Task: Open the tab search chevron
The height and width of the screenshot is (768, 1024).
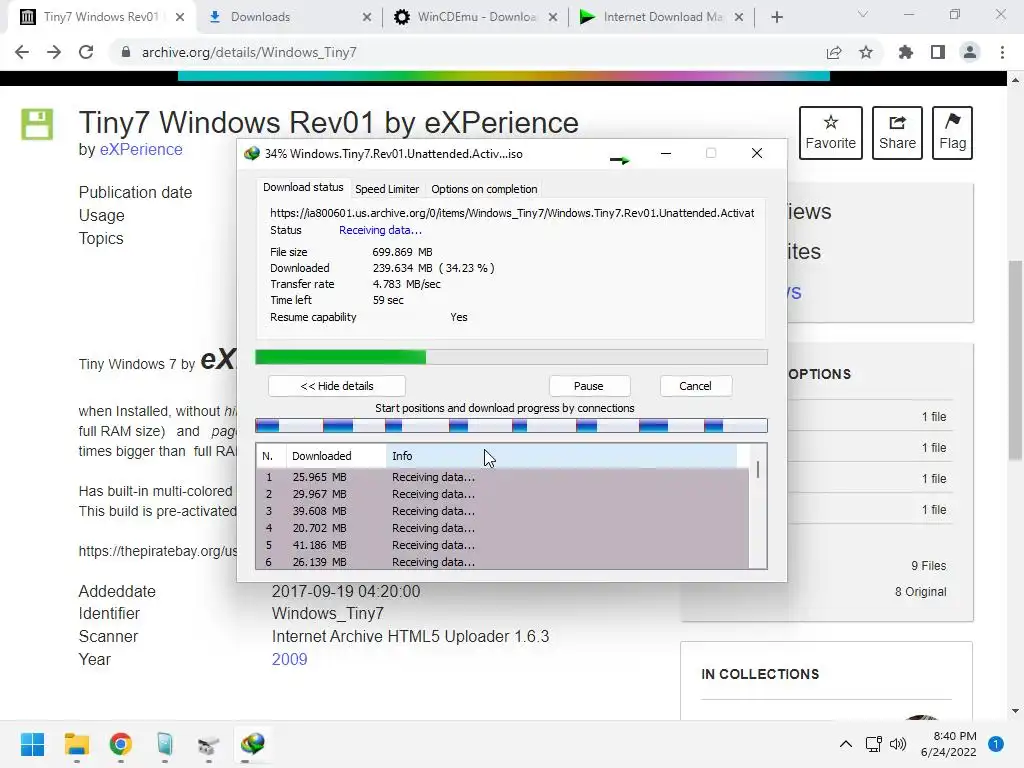Action: (863, 14)
